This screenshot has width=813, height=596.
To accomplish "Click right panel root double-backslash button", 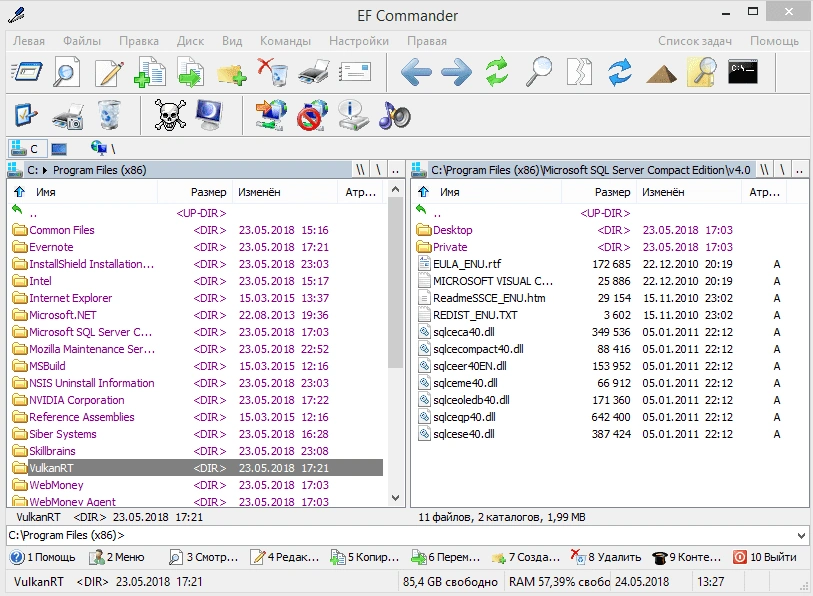I will pos(764,170).
